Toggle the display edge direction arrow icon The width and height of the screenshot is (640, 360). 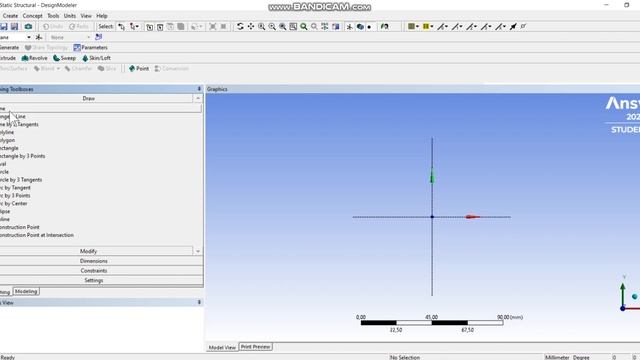(x=513, y=27)
